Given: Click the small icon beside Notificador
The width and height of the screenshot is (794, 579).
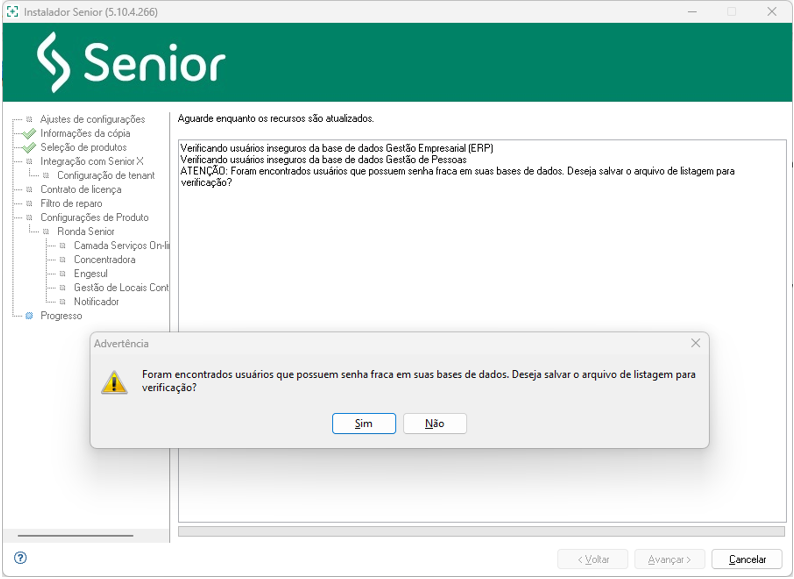Looking at the screenshot, I should coord(63,302).
